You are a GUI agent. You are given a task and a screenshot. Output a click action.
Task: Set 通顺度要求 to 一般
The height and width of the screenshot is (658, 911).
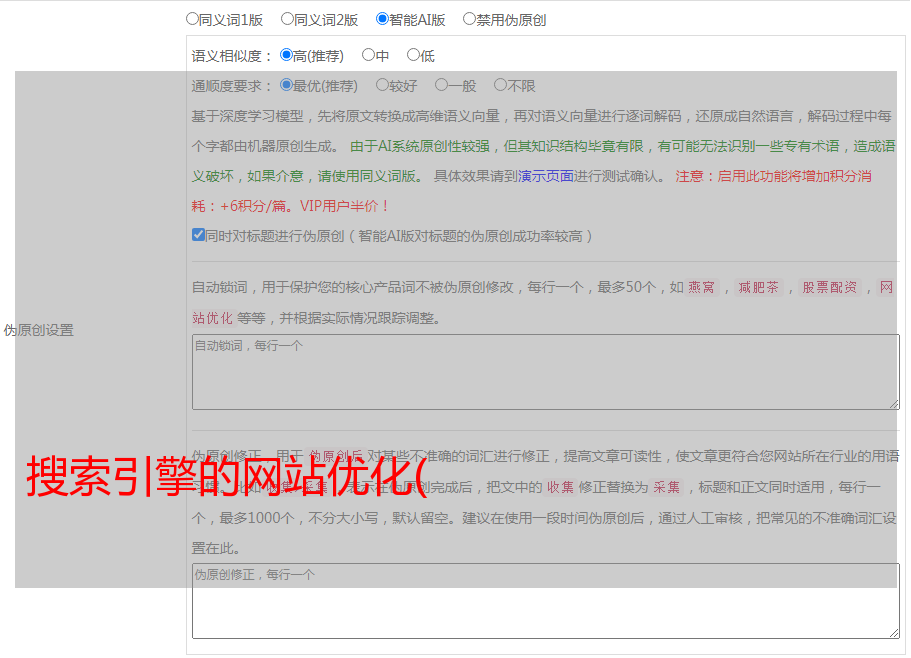coord(442,85)
